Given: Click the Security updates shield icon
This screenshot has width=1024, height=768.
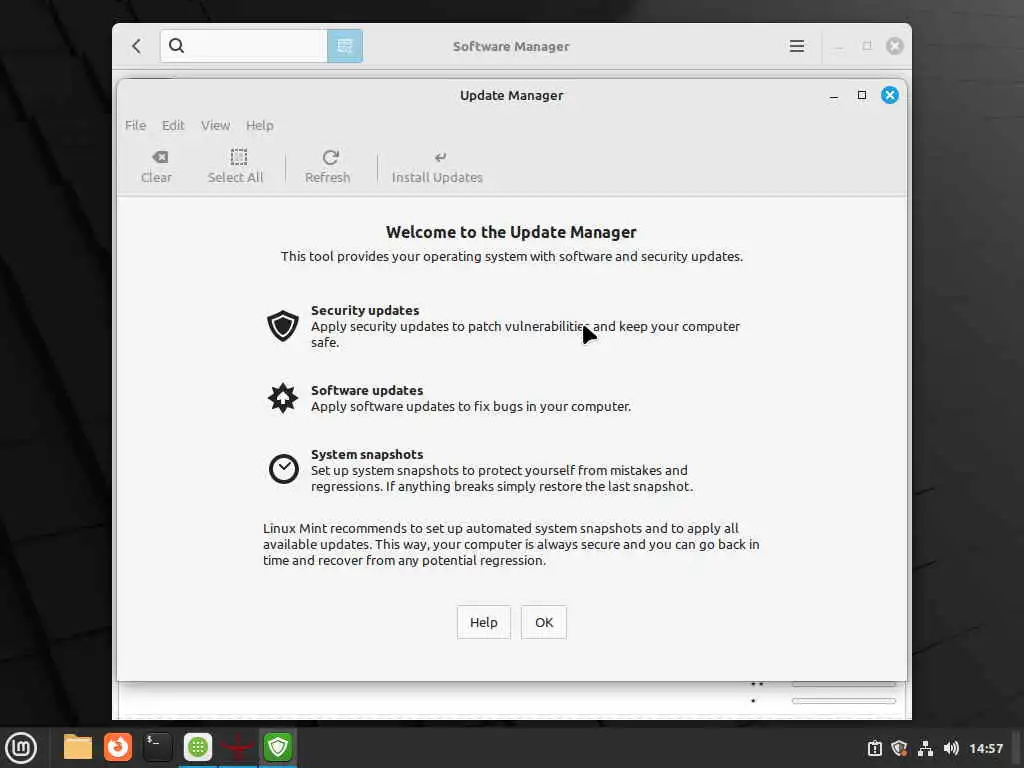Looking at the screenshot, I should (x=283, y=325).
